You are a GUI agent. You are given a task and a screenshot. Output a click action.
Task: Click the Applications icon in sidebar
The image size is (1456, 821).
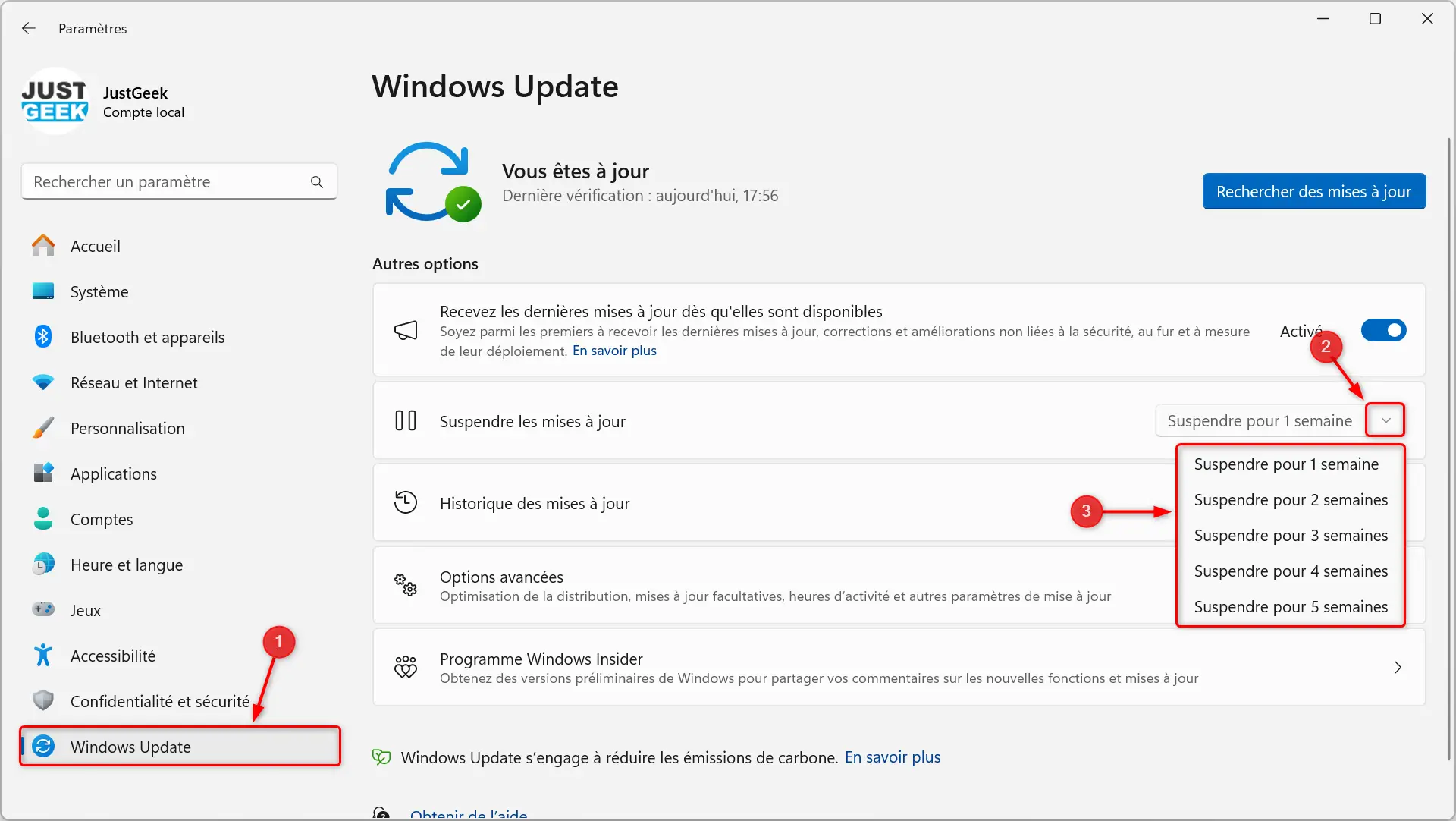coord(43,473)
